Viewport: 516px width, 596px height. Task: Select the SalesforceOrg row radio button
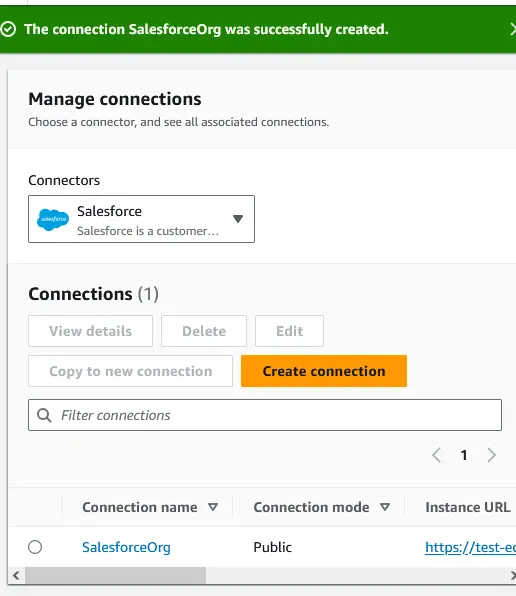35,547
